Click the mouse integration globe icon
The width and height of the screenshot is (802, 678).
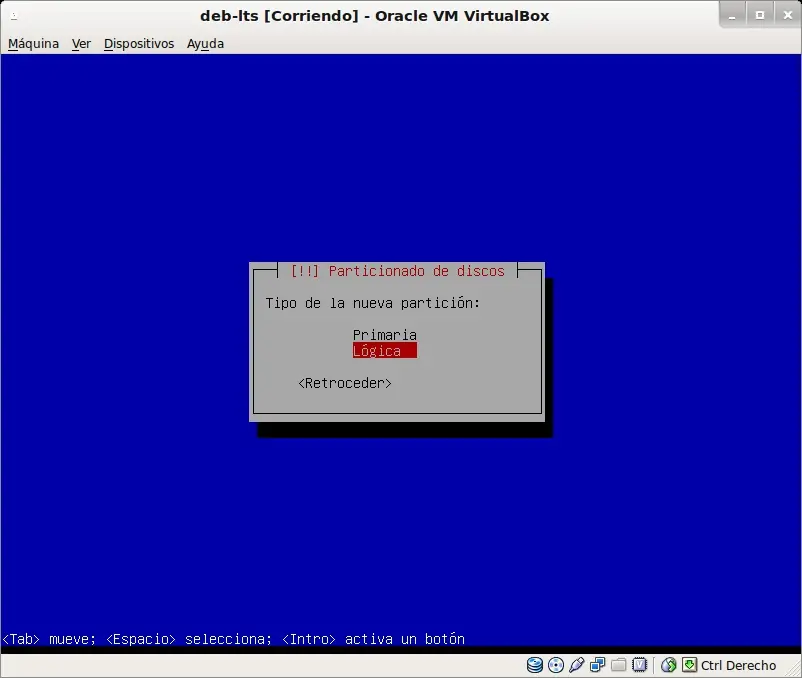[669, 665]
